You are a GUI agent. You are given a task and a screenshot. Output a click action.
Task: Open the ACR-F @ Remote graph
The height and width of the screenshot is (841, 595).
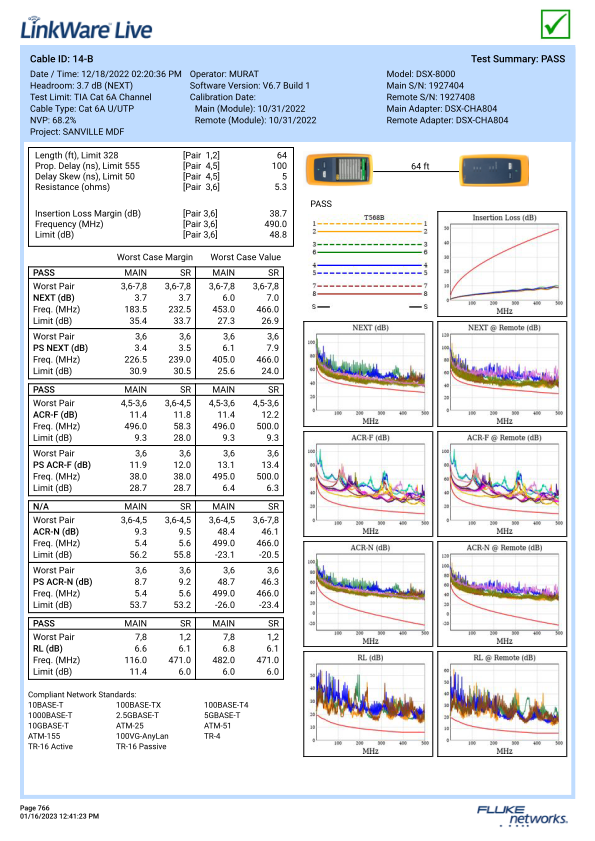[502, 484]
